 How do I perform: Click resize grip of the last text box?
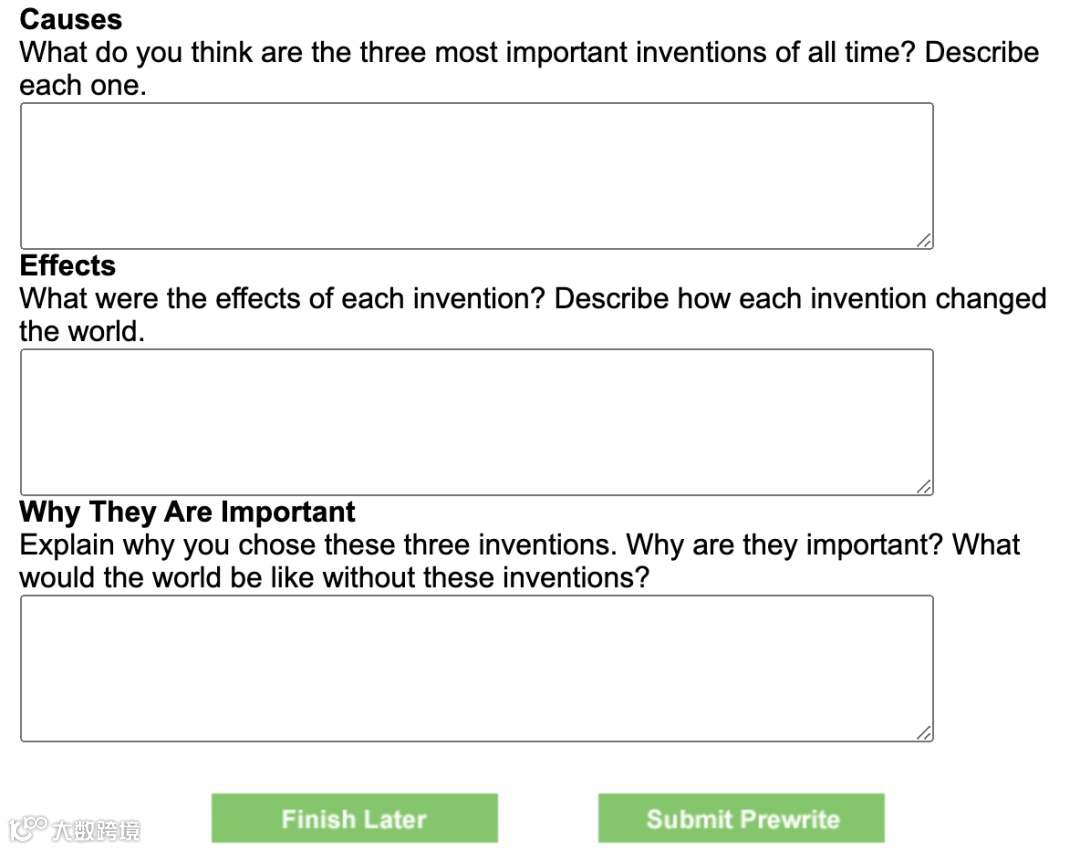tap(925, 733)
